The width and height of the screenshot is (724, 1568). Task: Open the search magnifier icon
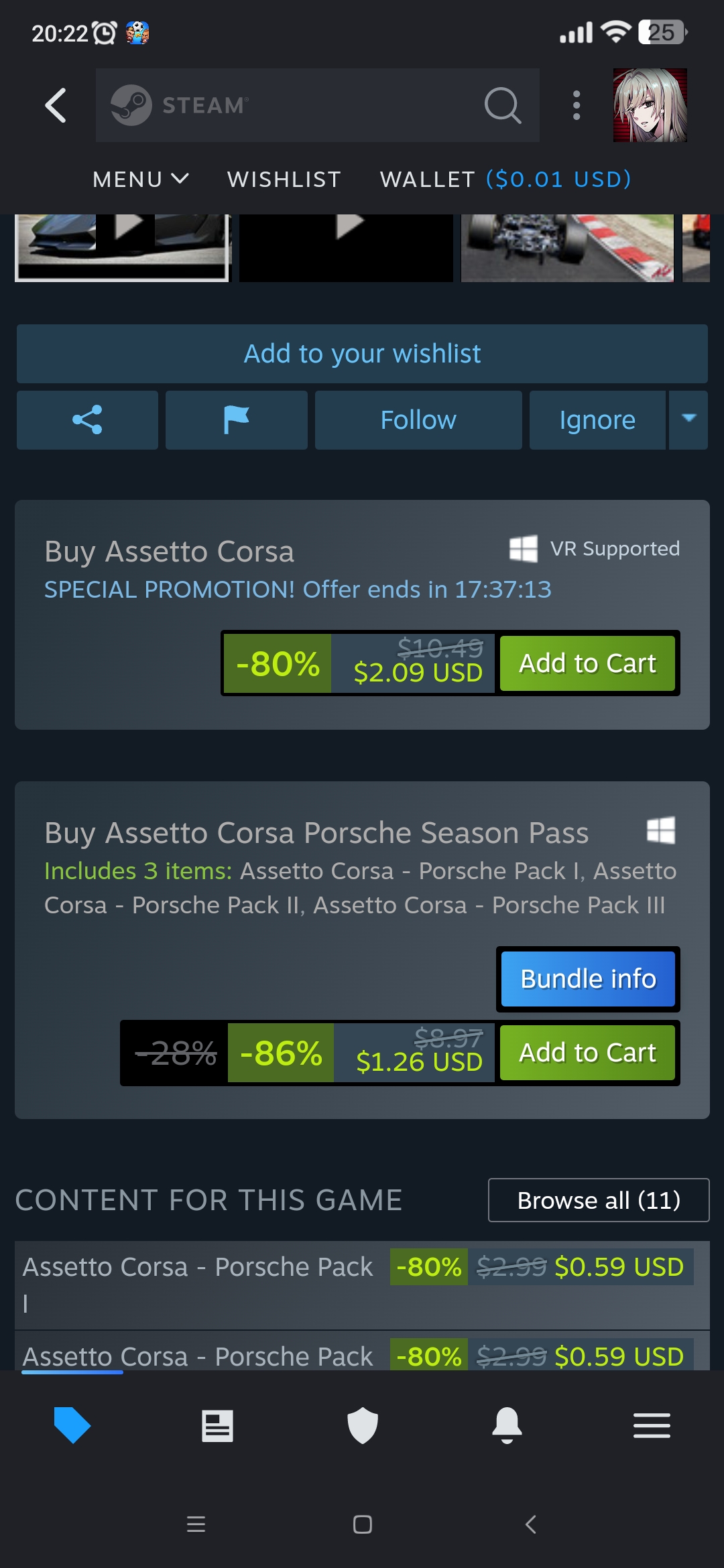point(502,106)
